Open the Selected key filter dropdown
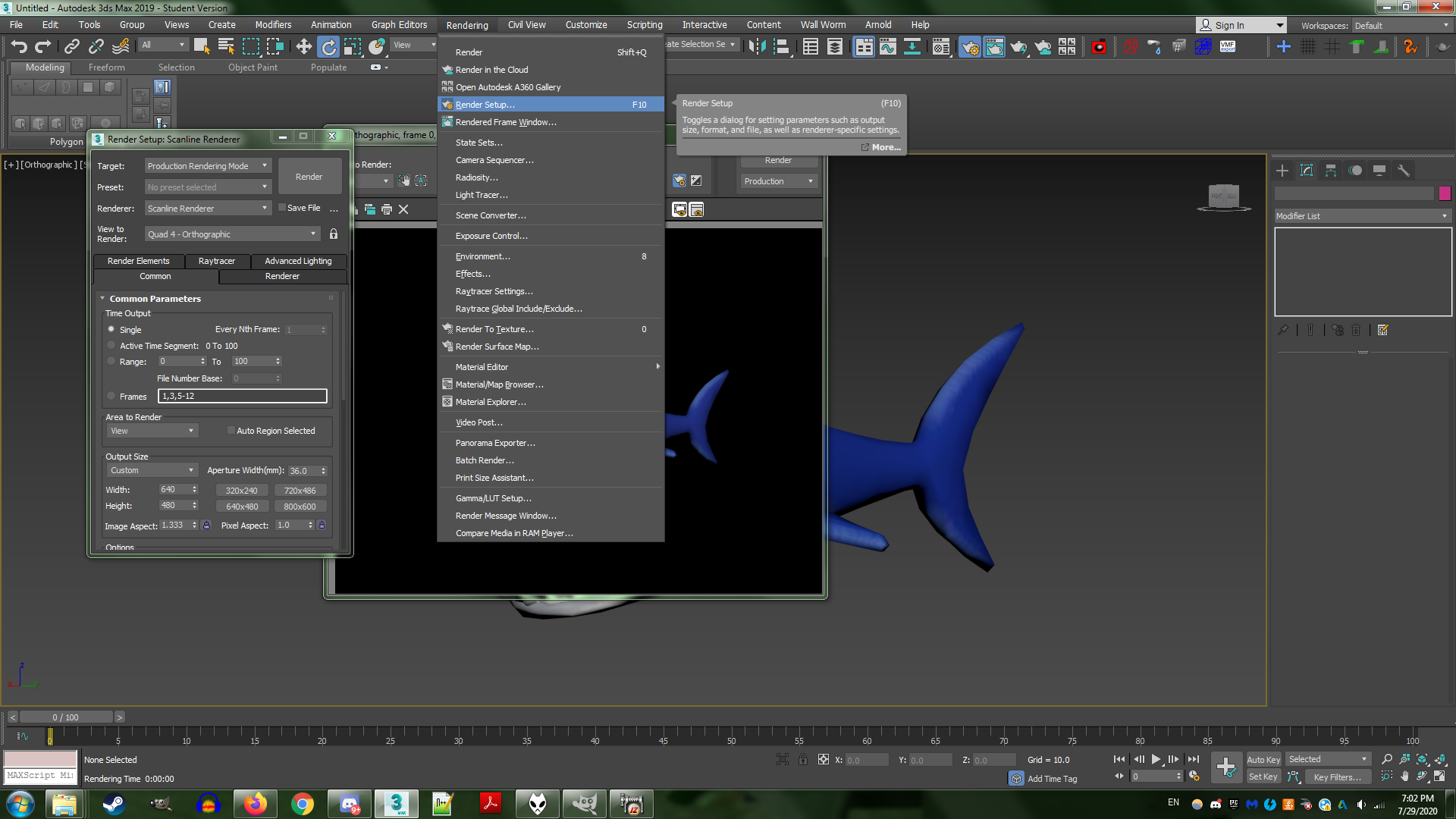 pos(1328,759)
